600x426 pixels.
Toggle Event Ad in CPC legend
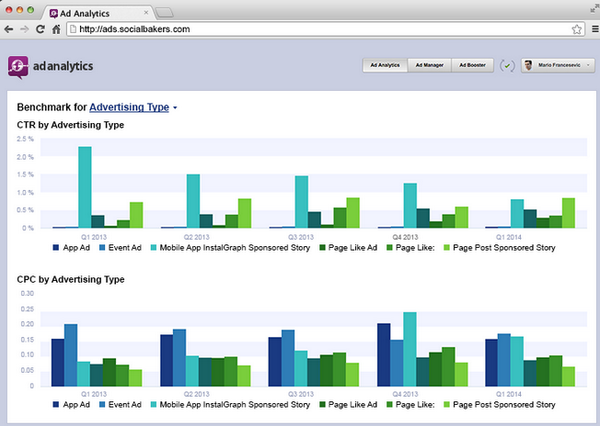tap(120, 405)
